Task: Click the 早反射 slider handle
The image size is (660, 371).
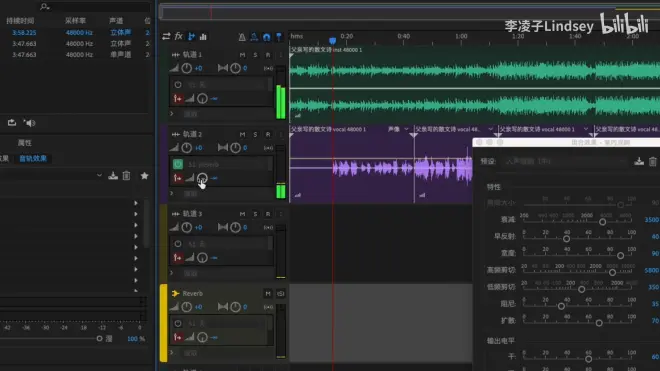Action: [567, 239]
